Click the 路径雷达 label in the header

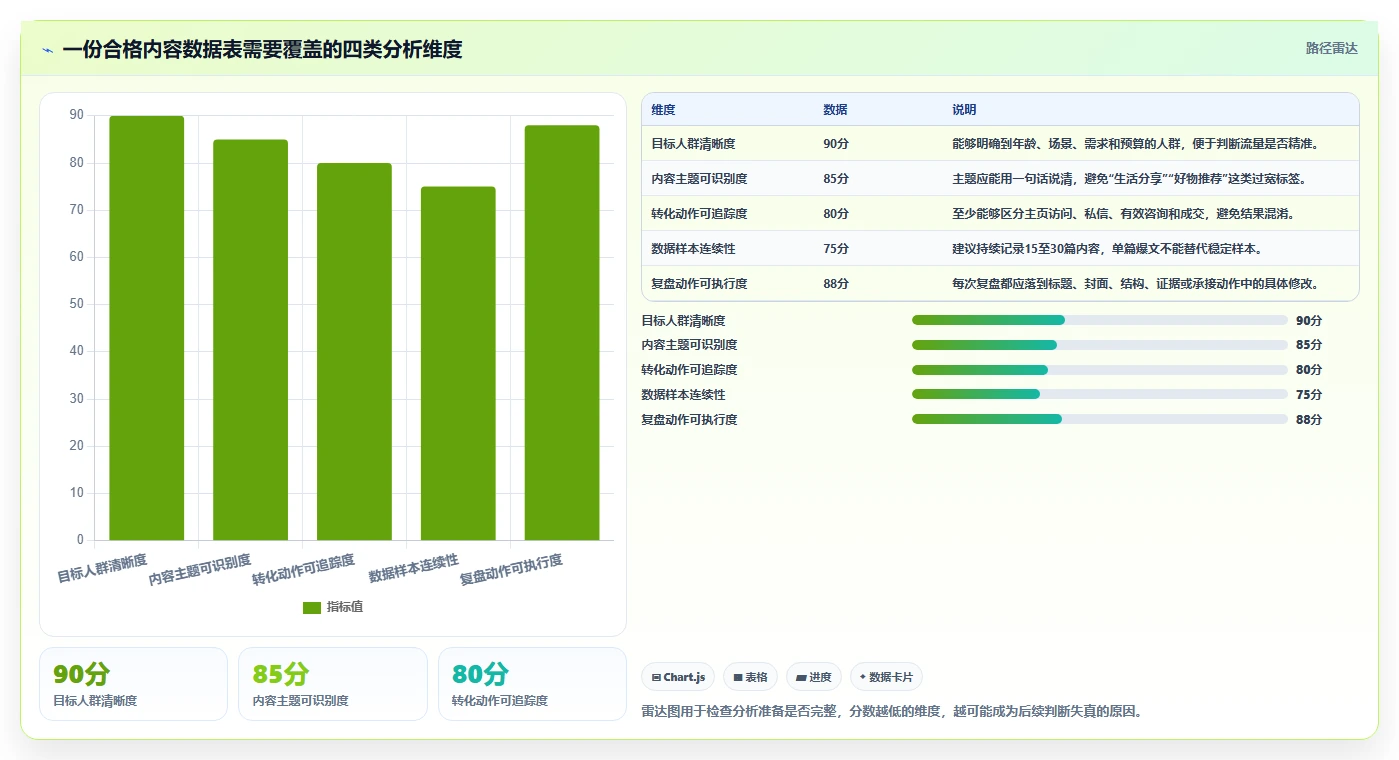coord(1331,48)
